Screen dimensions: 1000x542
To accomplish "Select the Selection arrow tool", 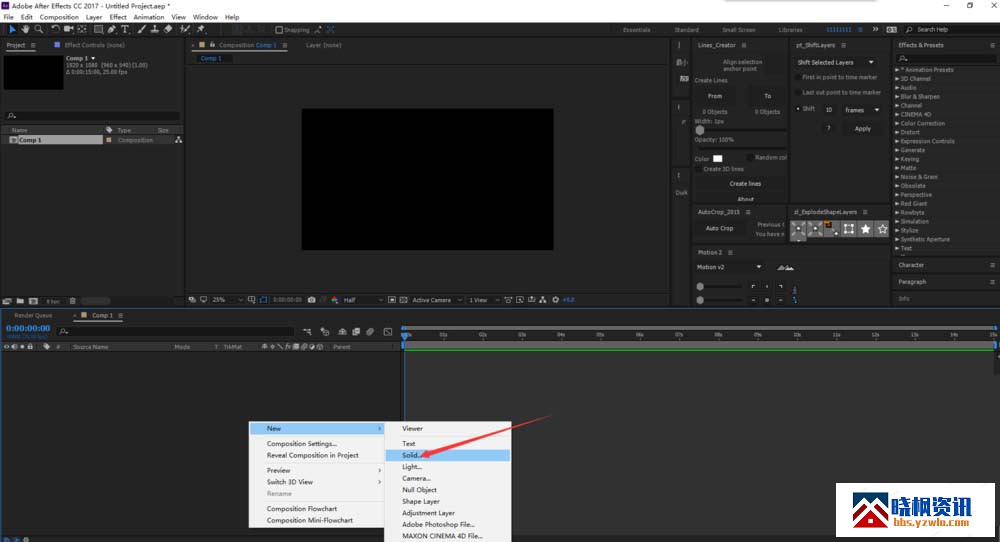I will point(11,29).
